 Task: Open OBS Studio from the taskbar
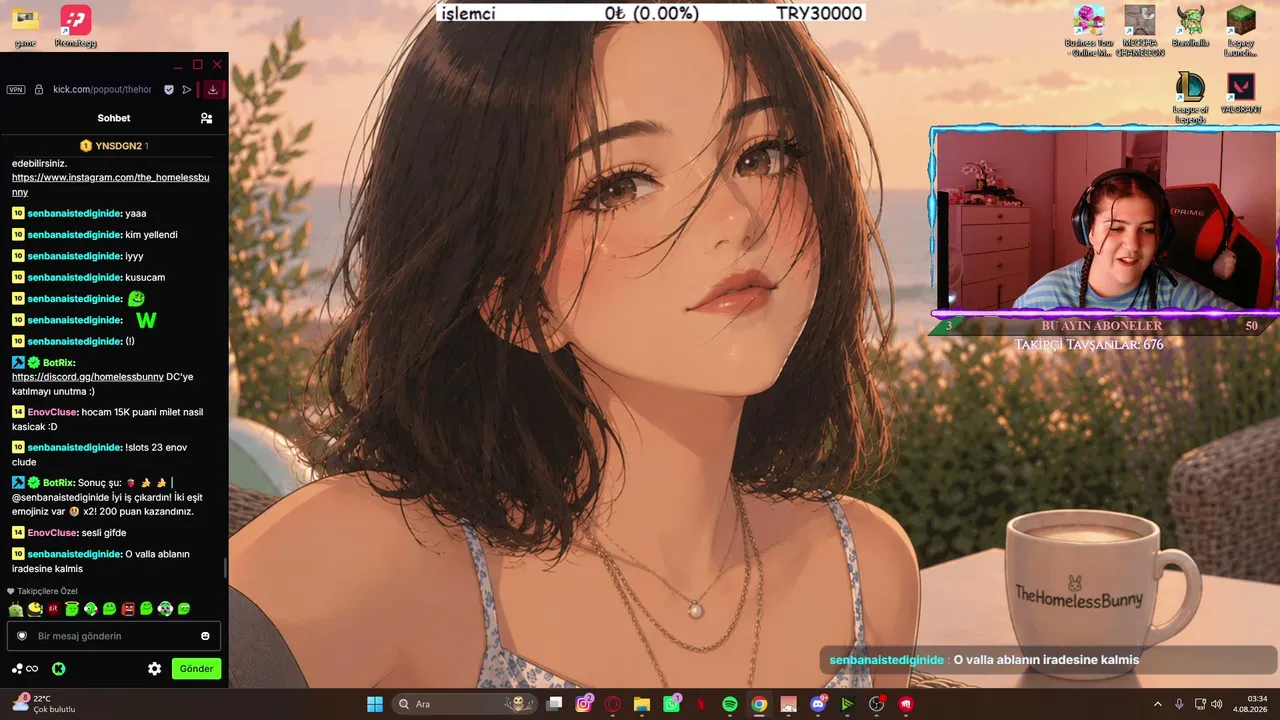(x=877, y=704)
